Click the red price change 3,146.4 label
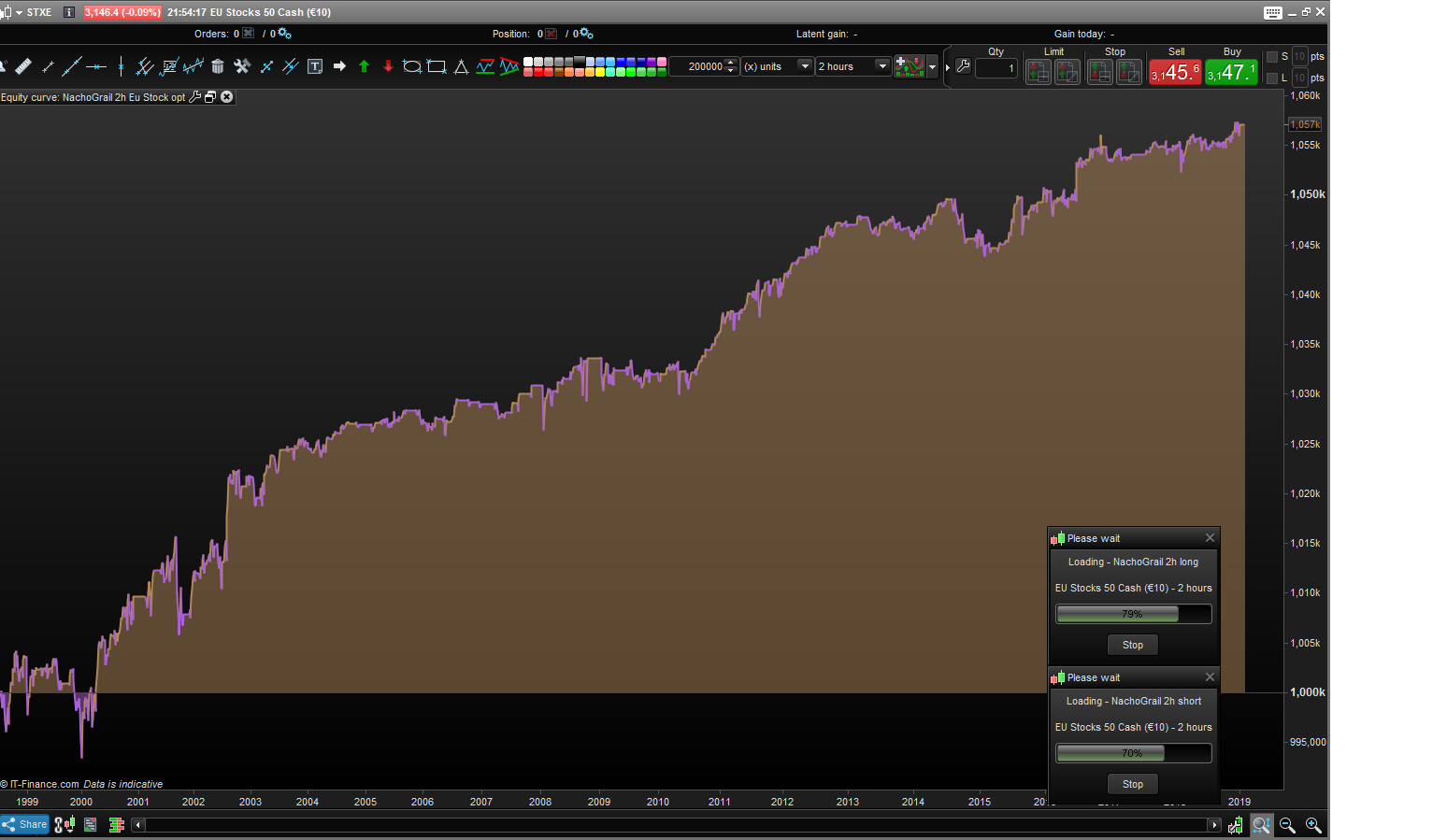This screenshot has height=840, width=1447. (x=122, y=12)
